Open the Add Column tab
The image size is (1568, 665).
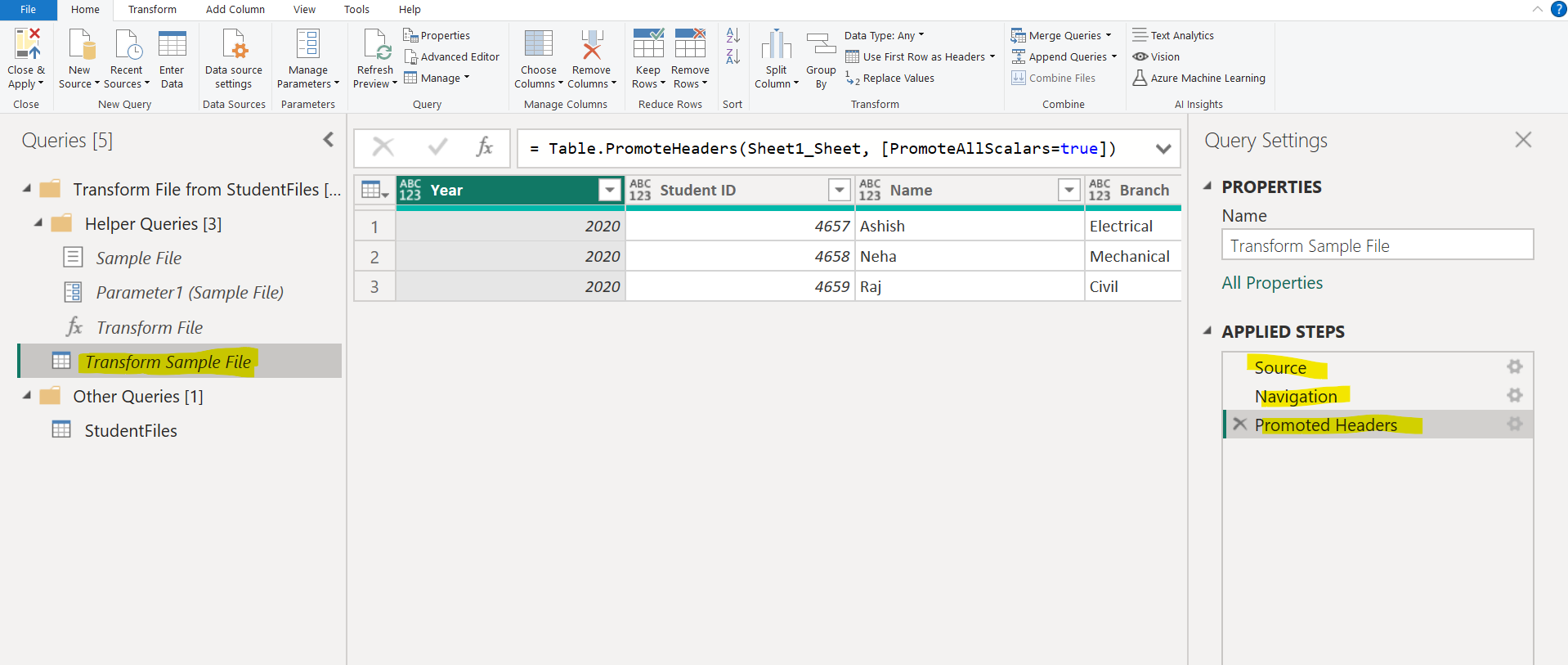[x=235, y=10]
